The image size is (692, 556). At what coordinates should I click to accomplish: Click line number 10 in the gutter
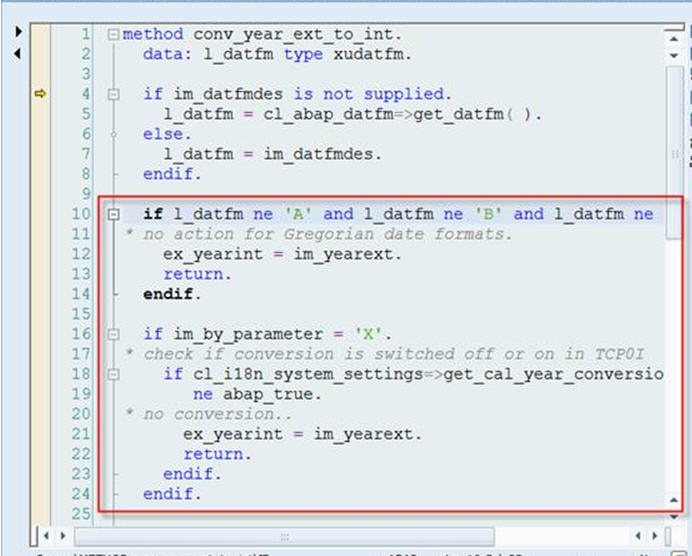pos(81,214)
